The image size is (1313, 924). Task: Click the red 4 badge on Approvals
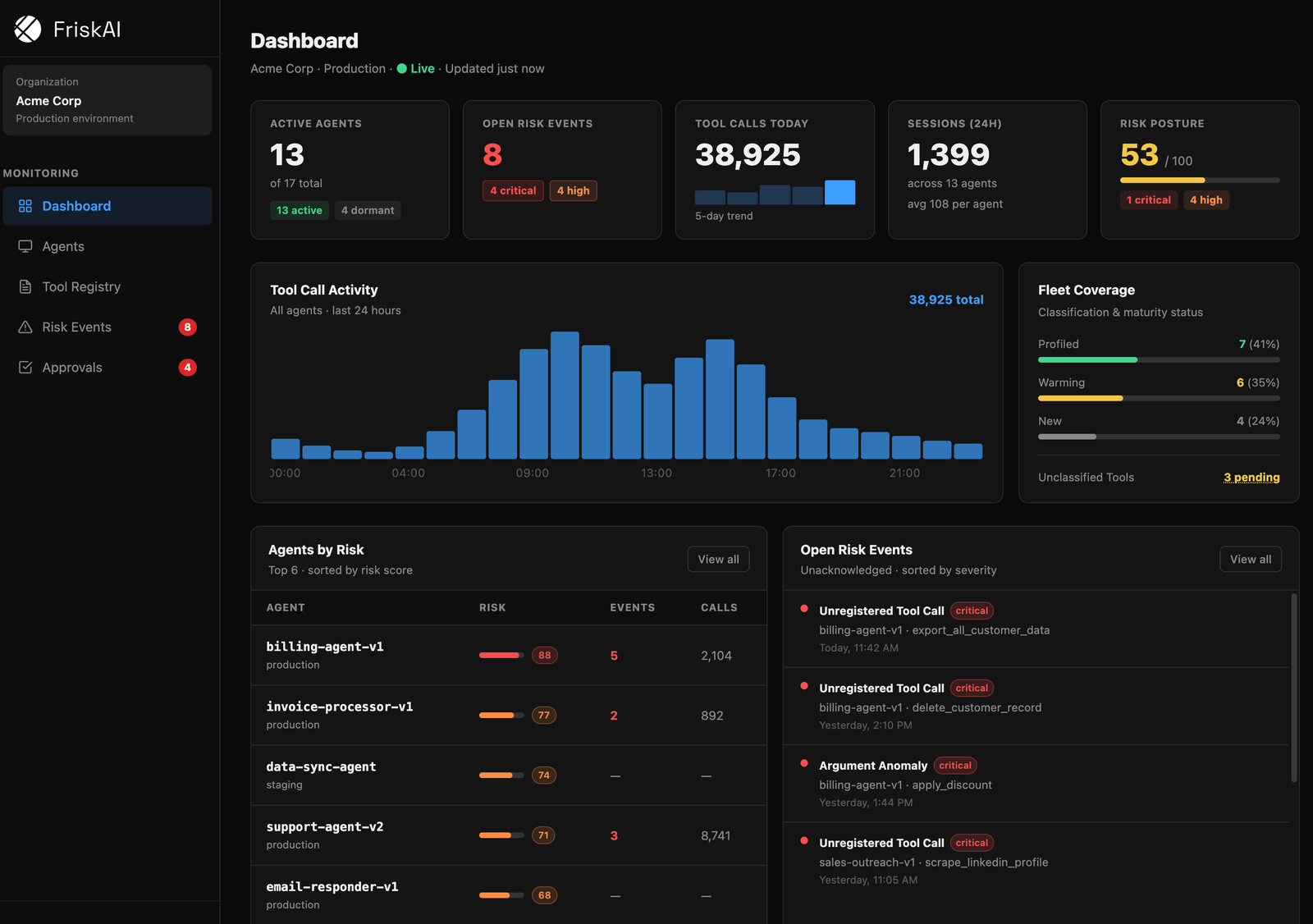coord(188,368)
